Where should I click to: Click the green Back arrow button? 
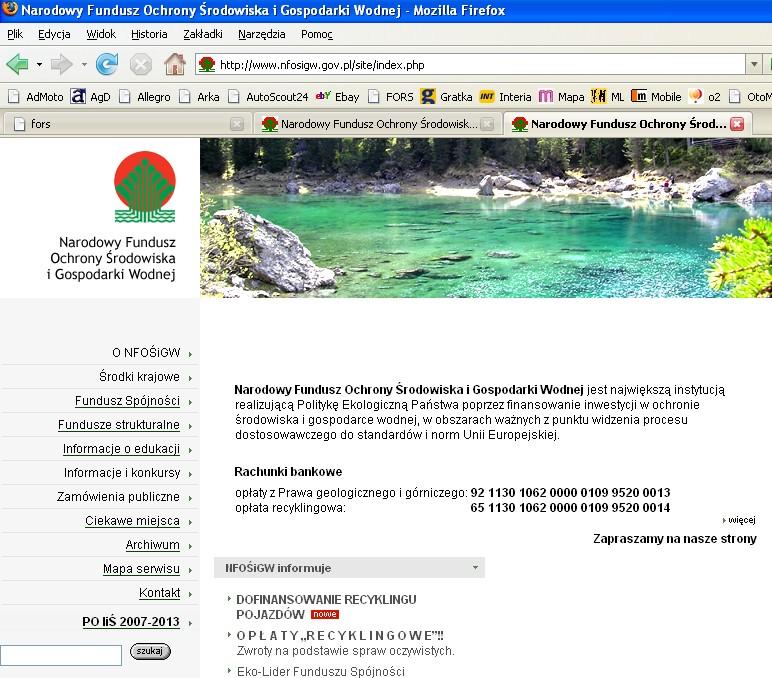click(x=17, y=65)
